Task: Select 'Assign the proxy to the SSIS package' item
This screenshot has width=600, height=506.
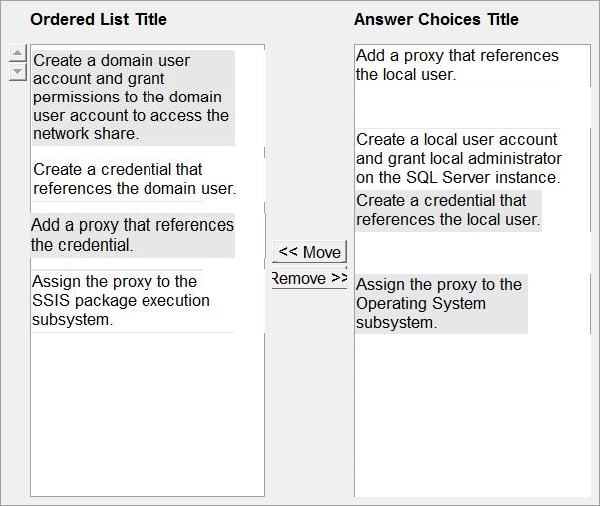Action: (132, 300)
